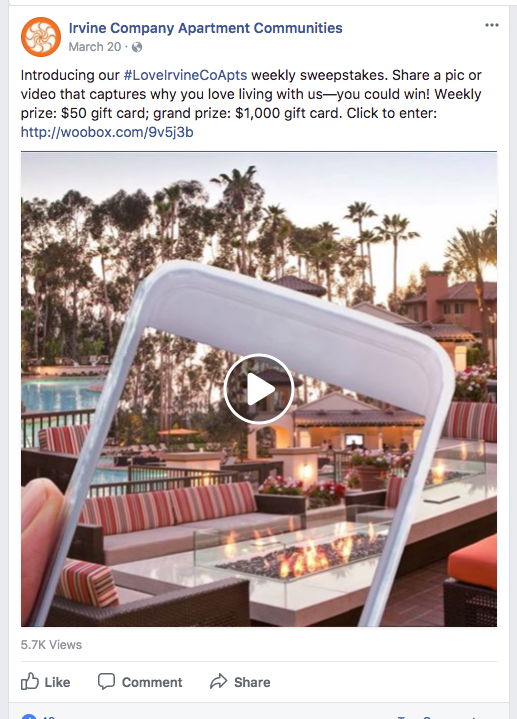The height and width of the screenshot is (719, 517).
Task: Open the woobox.com/9v5j3b sweepstakes link
Action: point(107,132)
